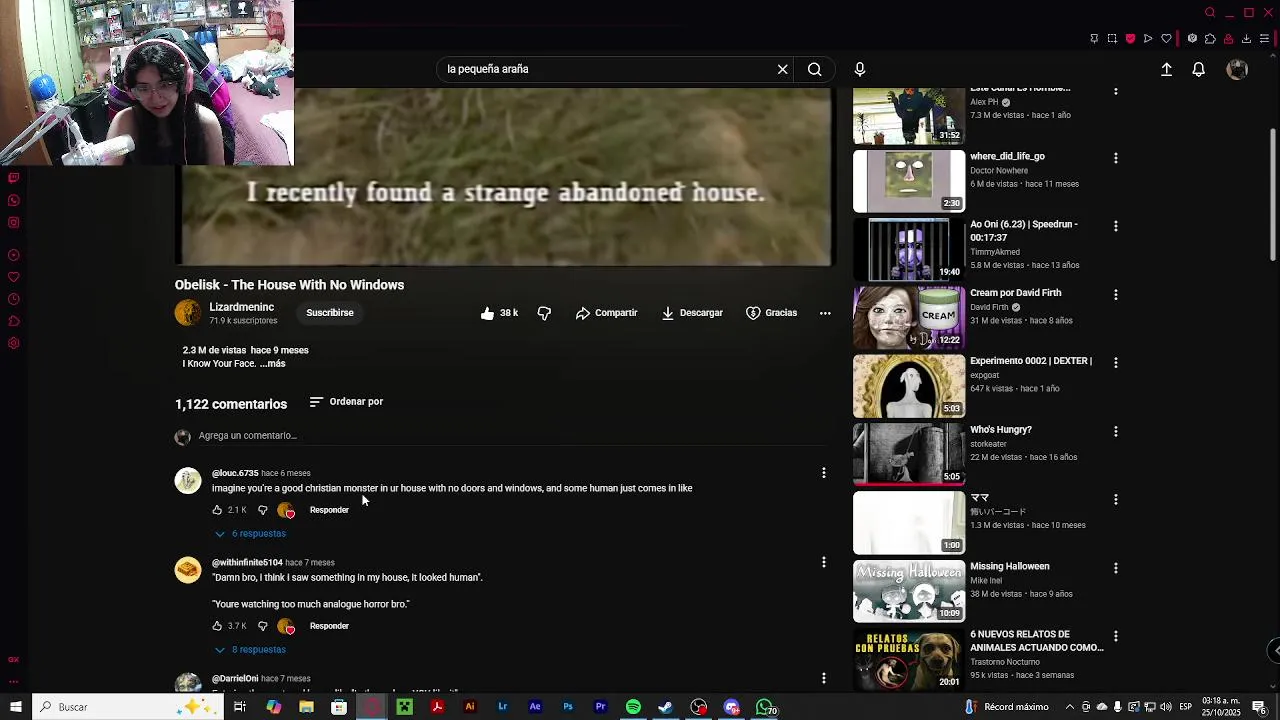This screenshot has width=1280, height=720.
Task: Open @withinfinite5104 comment options menu
Action: tap(824, 562)
